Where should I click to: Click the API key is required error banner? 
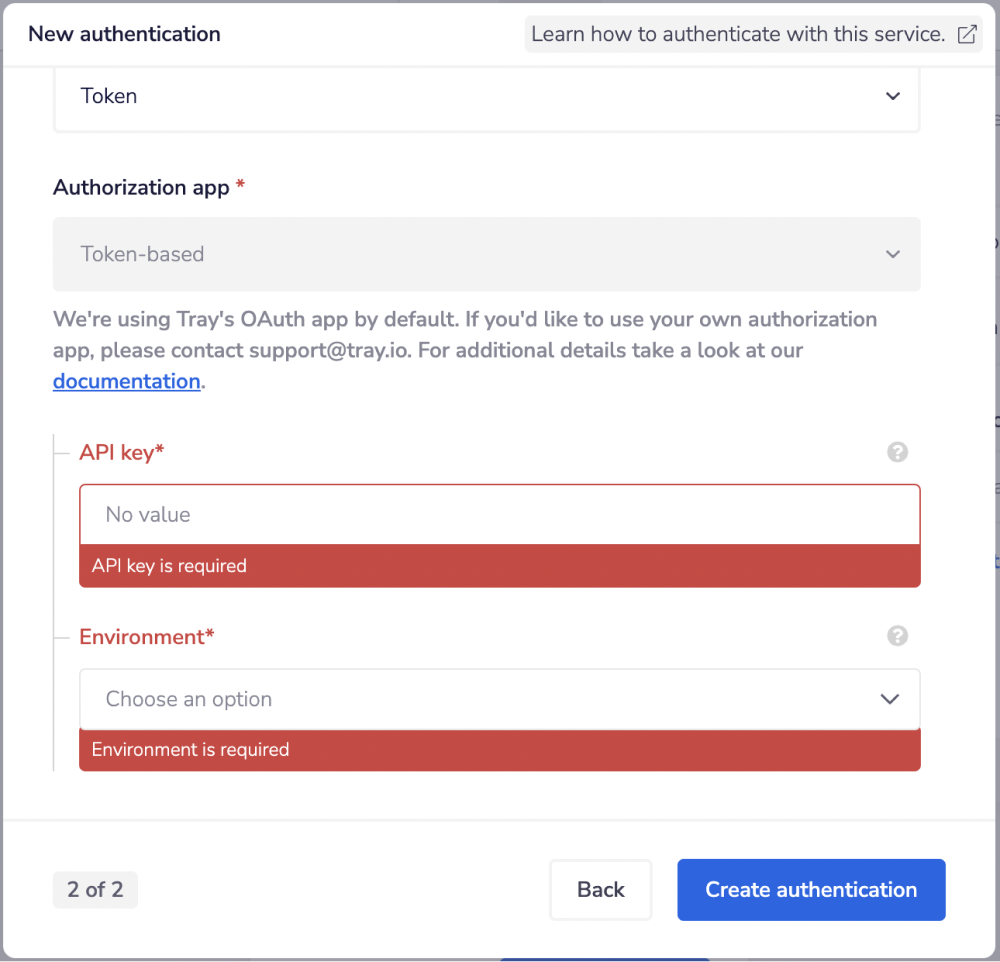[498, 565]
